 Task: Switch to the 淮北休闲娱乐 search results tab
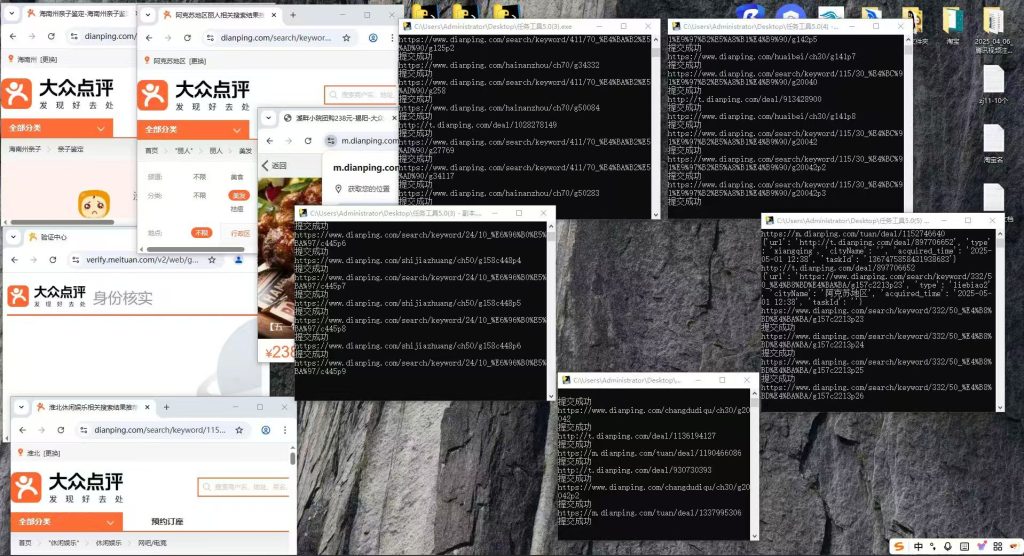pos(91,407)
